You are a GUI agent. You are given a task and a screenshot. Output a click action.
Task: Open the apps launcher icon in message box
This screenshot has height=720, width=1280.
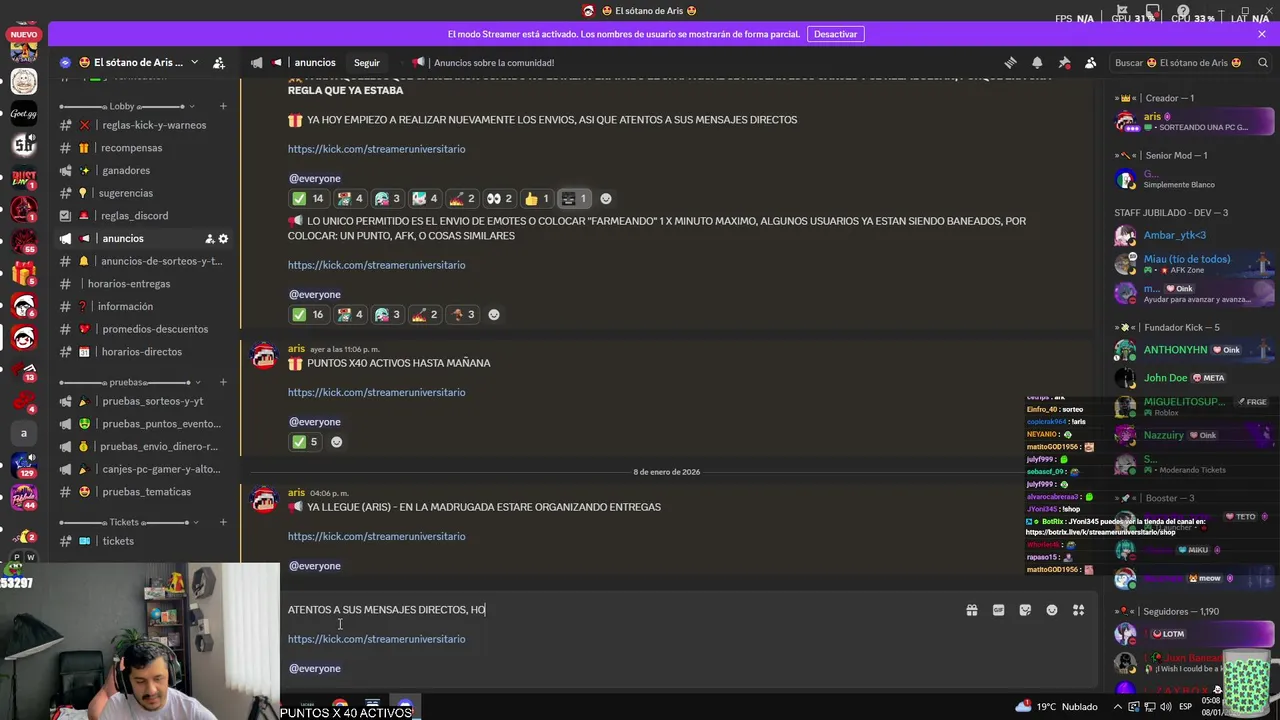(x=1078, y=610)
